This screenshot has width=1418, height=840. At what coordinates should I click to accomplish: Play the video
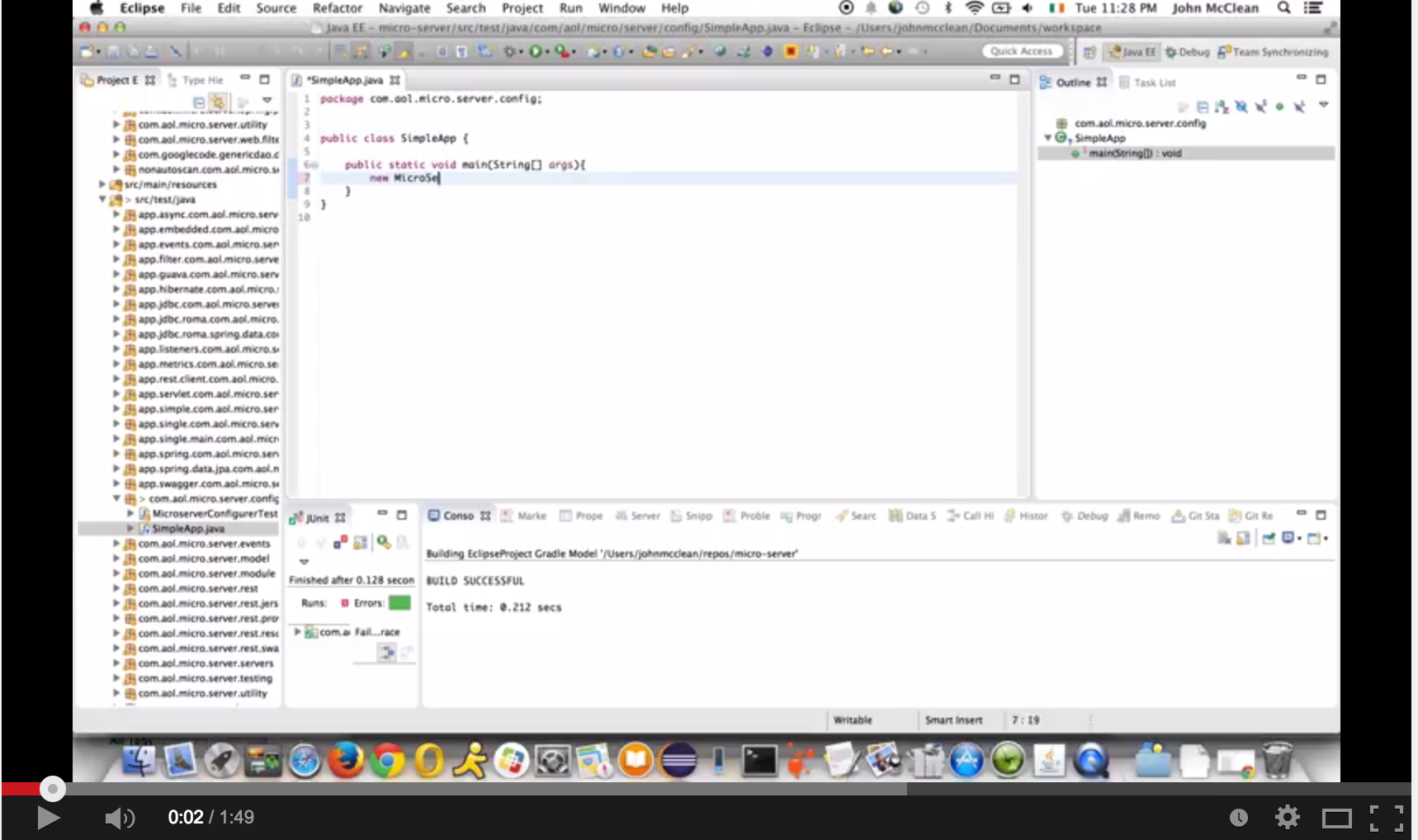[48, 818]
